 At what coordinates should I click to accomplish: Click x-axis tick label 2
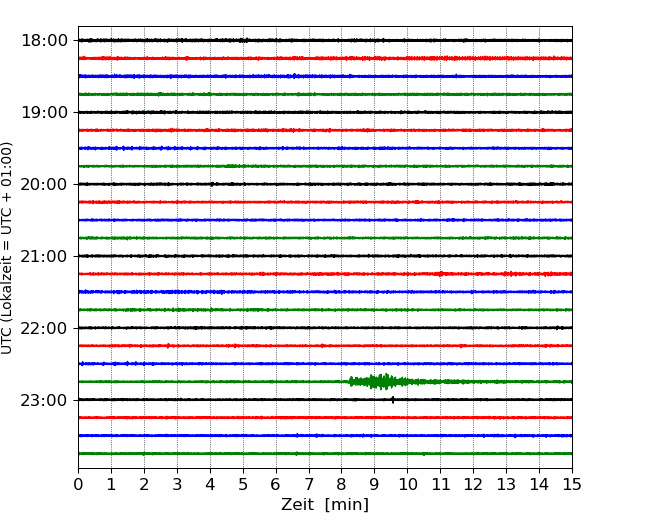[x=144, y=484]
